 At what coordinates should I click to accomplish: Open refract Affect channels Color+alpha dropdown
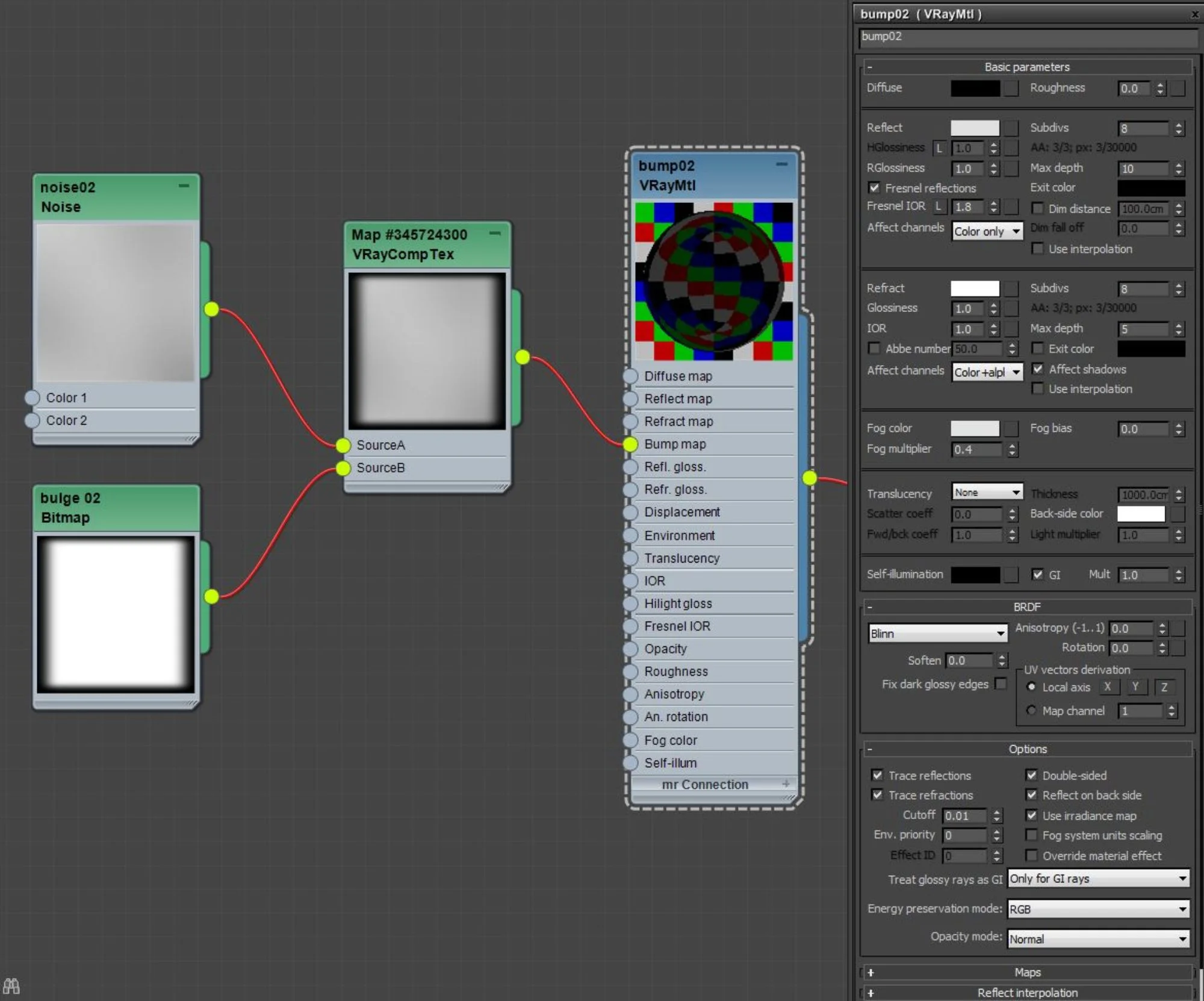987,372
